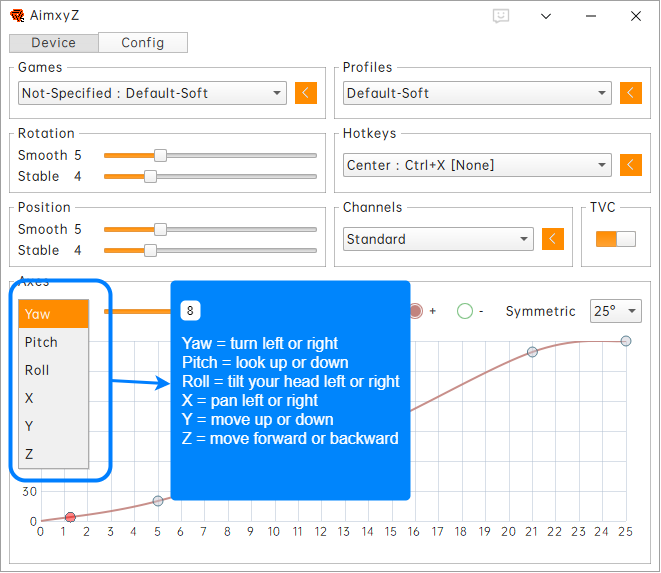
Task: Open the Hotkeys Center Ctrl+X dropdown
Action: click(x=476, y=165)
